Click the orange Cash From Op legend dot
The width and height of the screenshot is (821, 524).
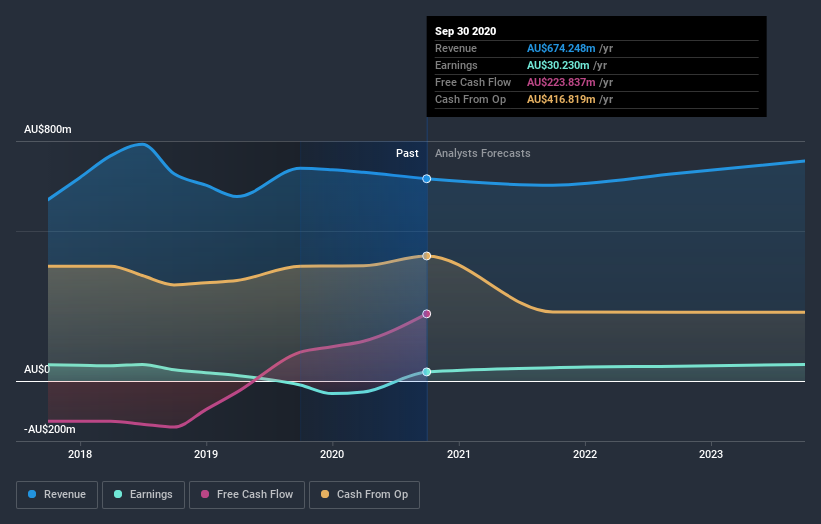click(325, 494)
